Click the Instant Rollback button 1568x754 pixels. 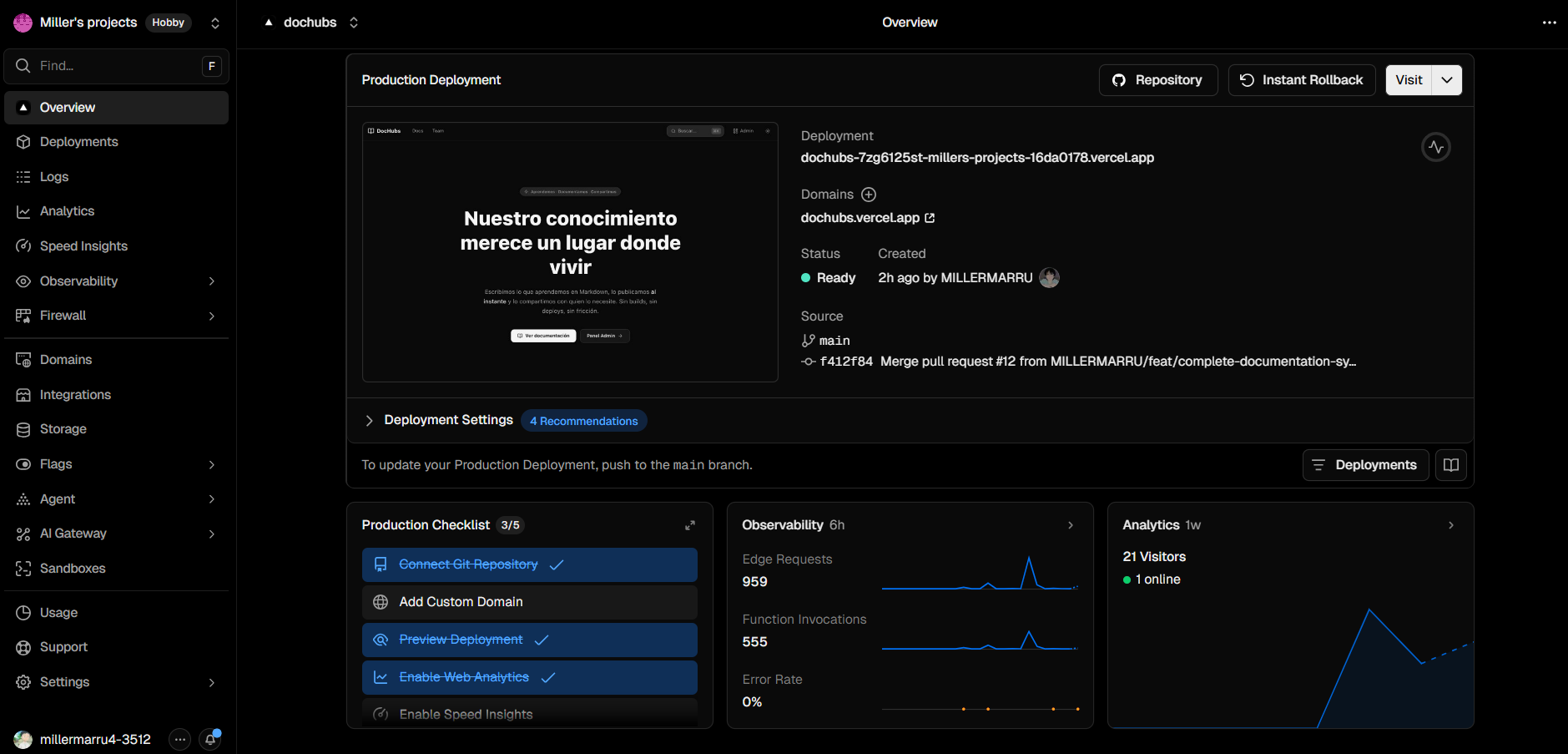point(1301,80)
